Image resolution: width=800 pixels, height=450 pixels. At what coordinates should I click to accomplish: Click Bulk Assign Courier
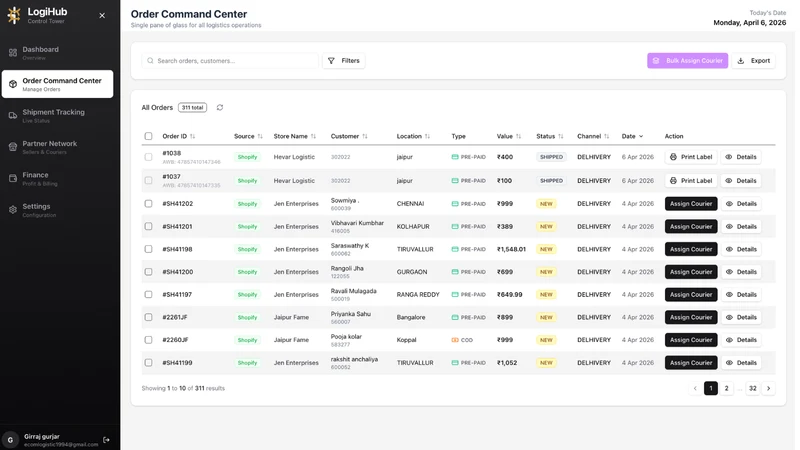point(688,61)
